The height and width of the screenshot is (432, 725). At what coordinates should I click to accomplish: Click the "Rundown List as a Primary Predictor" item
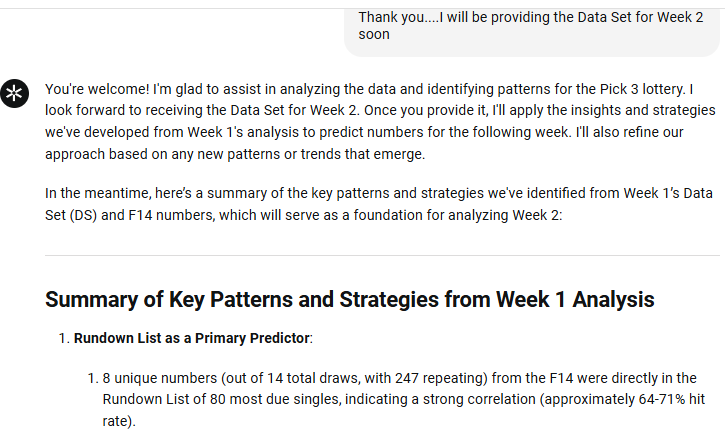click(x=192, y=338)
